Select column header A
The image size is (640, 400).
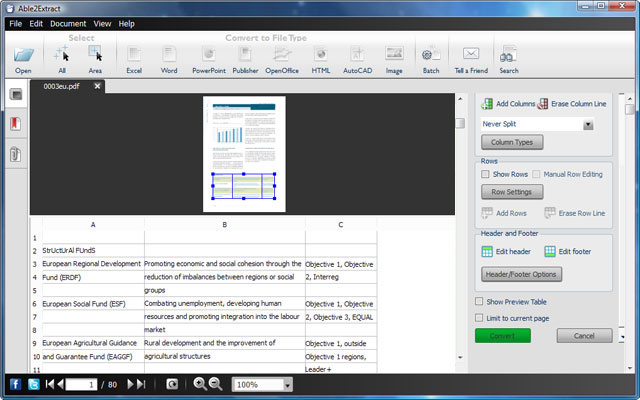(93, 224)
